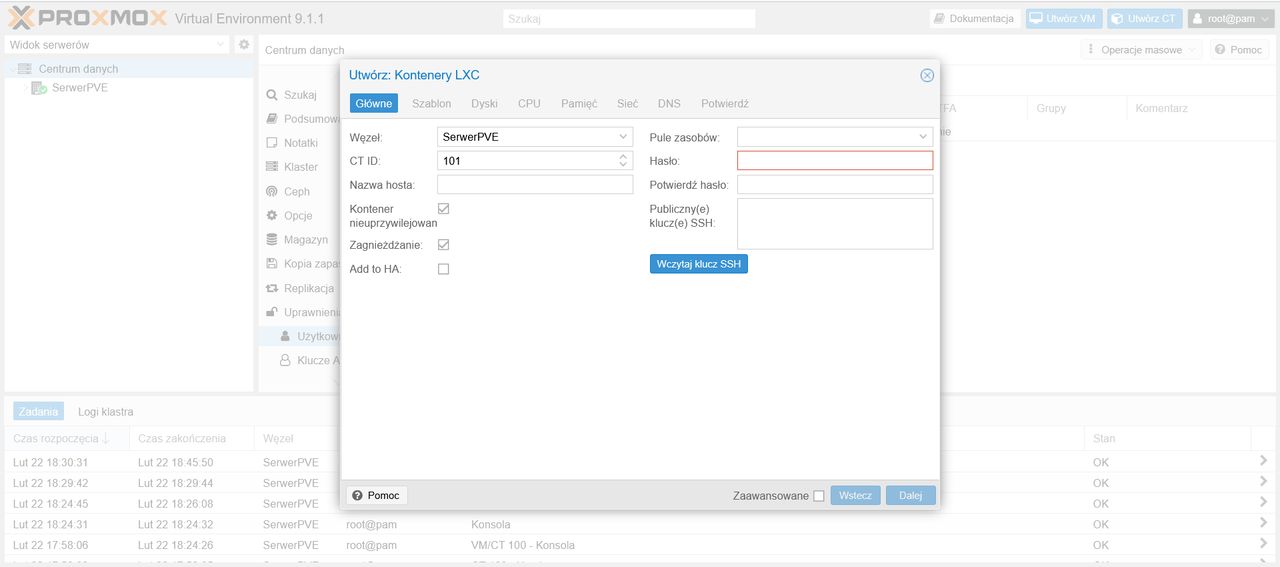Viewport: 1280px width, 567px height.
Task: Select the Centrum danych datacenter icon
Action: (27, 69)
